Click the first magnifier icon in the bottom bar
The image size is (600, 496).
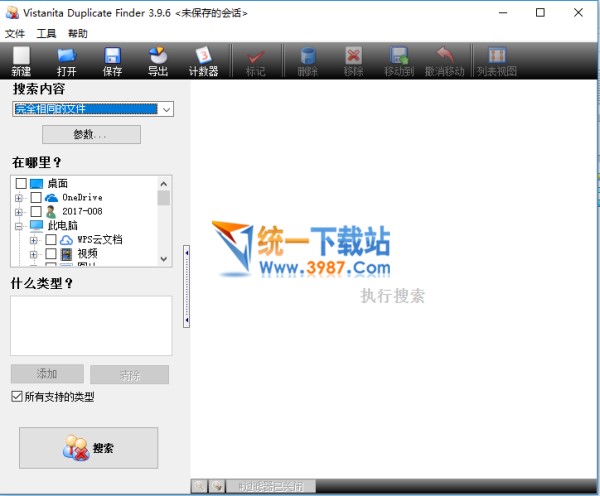[199, 486]
